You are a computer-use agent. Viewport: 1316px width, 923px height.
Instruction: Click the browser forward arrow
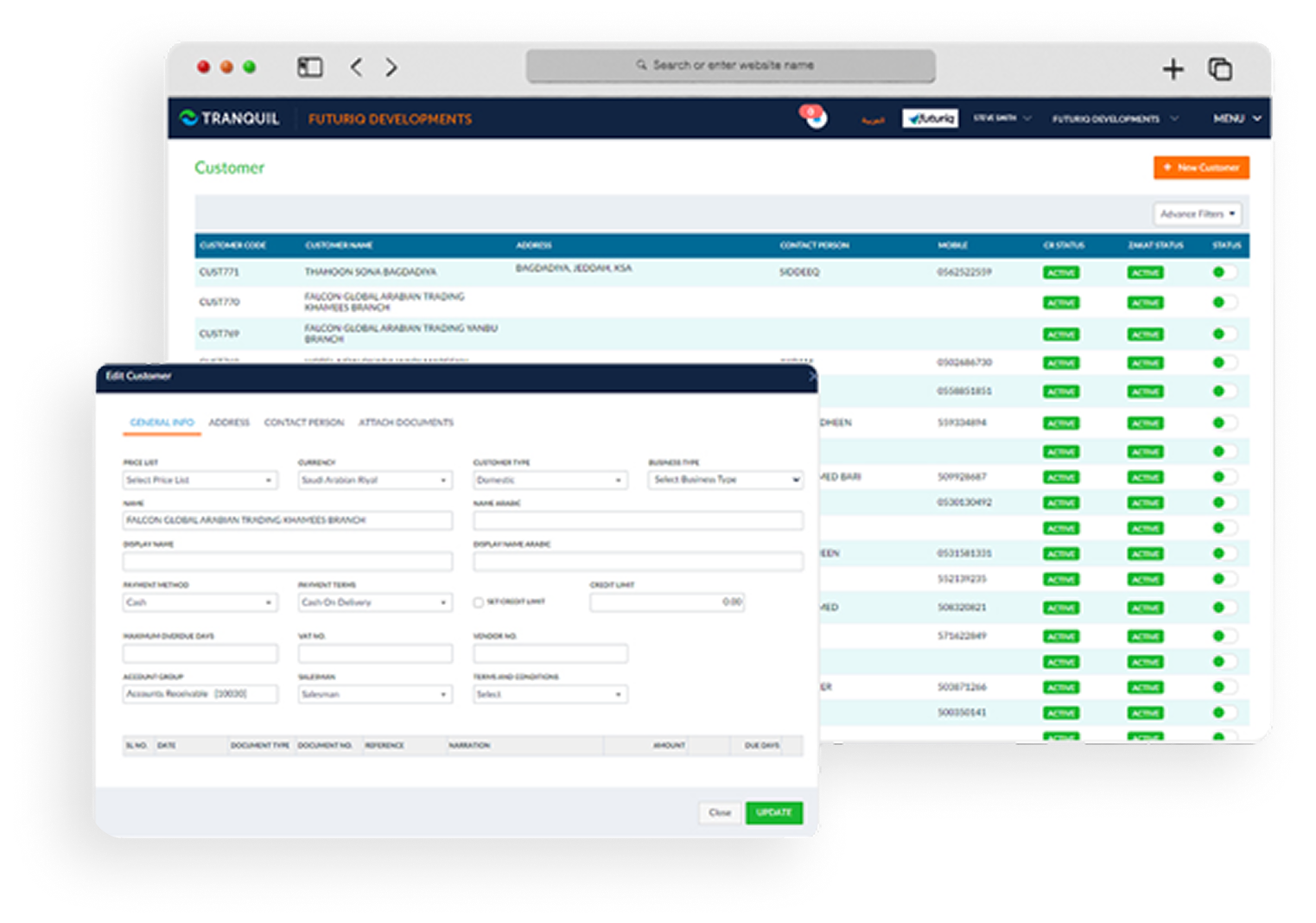391,67
